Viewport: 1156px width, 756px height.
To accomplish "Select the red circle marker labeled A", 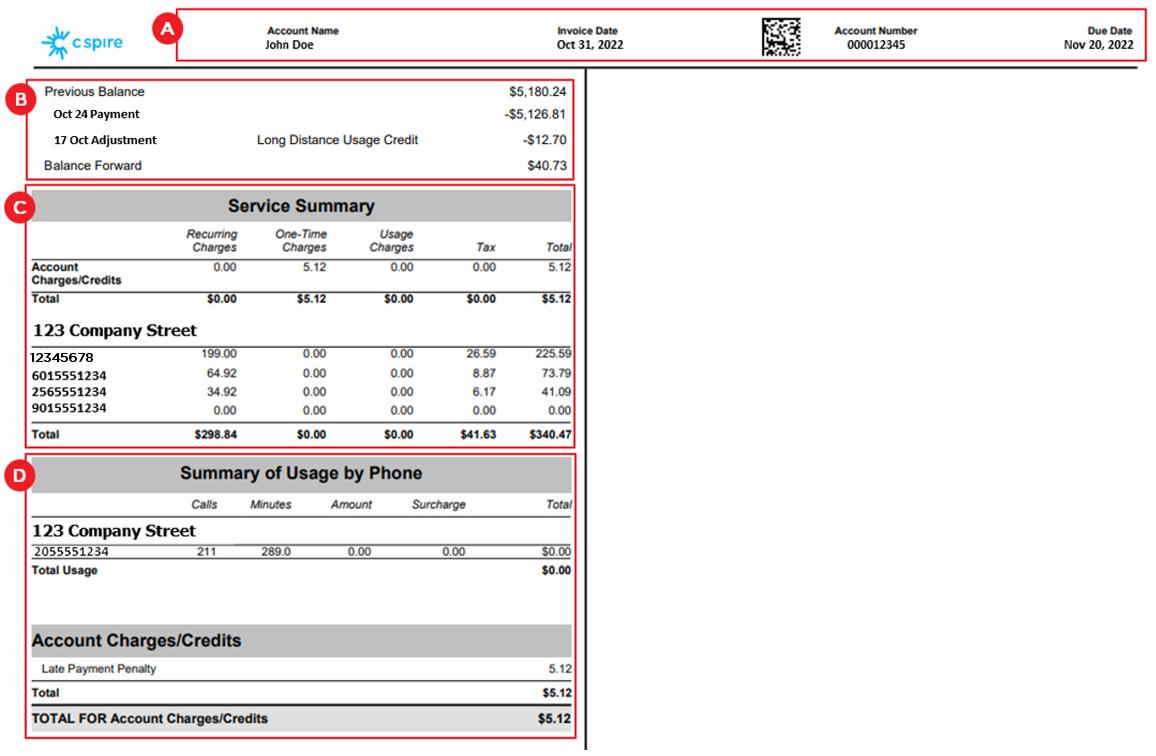I will tap(167, 30).
